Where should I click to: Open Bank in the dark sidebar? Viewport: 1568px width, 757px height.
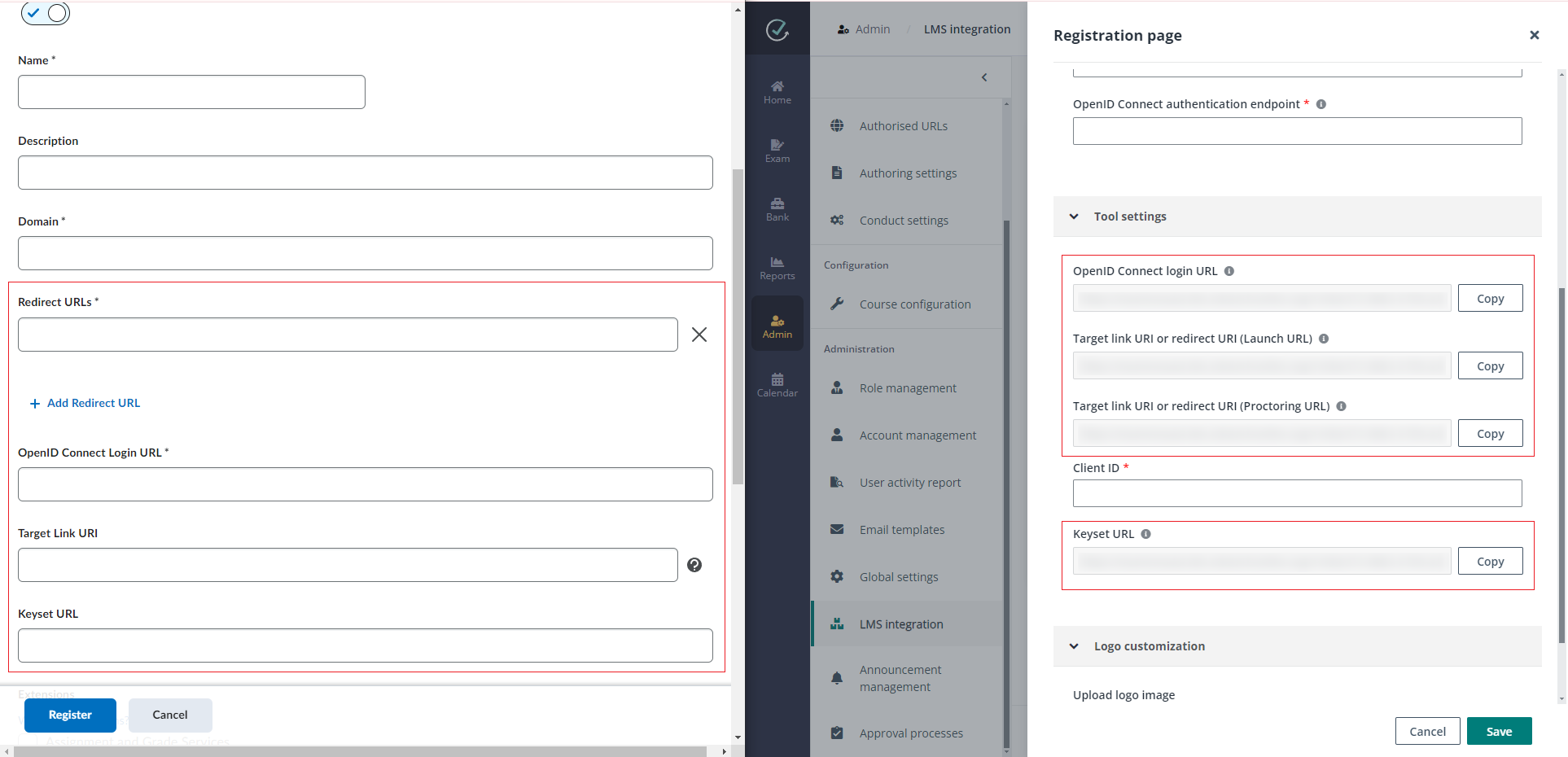tap(777, 210)
